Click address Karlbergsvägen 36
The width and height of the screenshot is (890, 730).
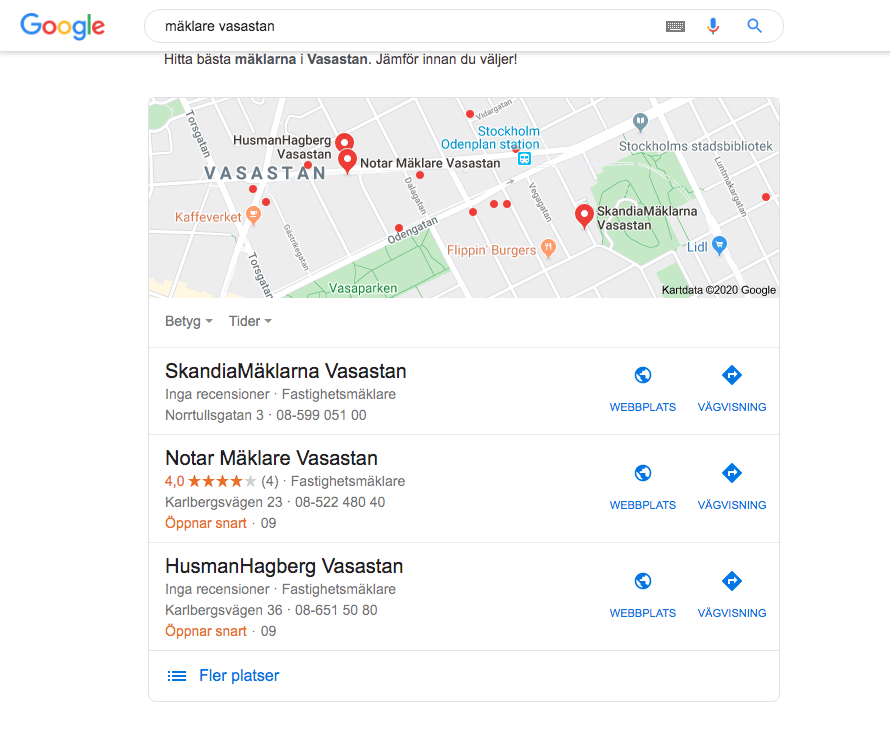224,610
